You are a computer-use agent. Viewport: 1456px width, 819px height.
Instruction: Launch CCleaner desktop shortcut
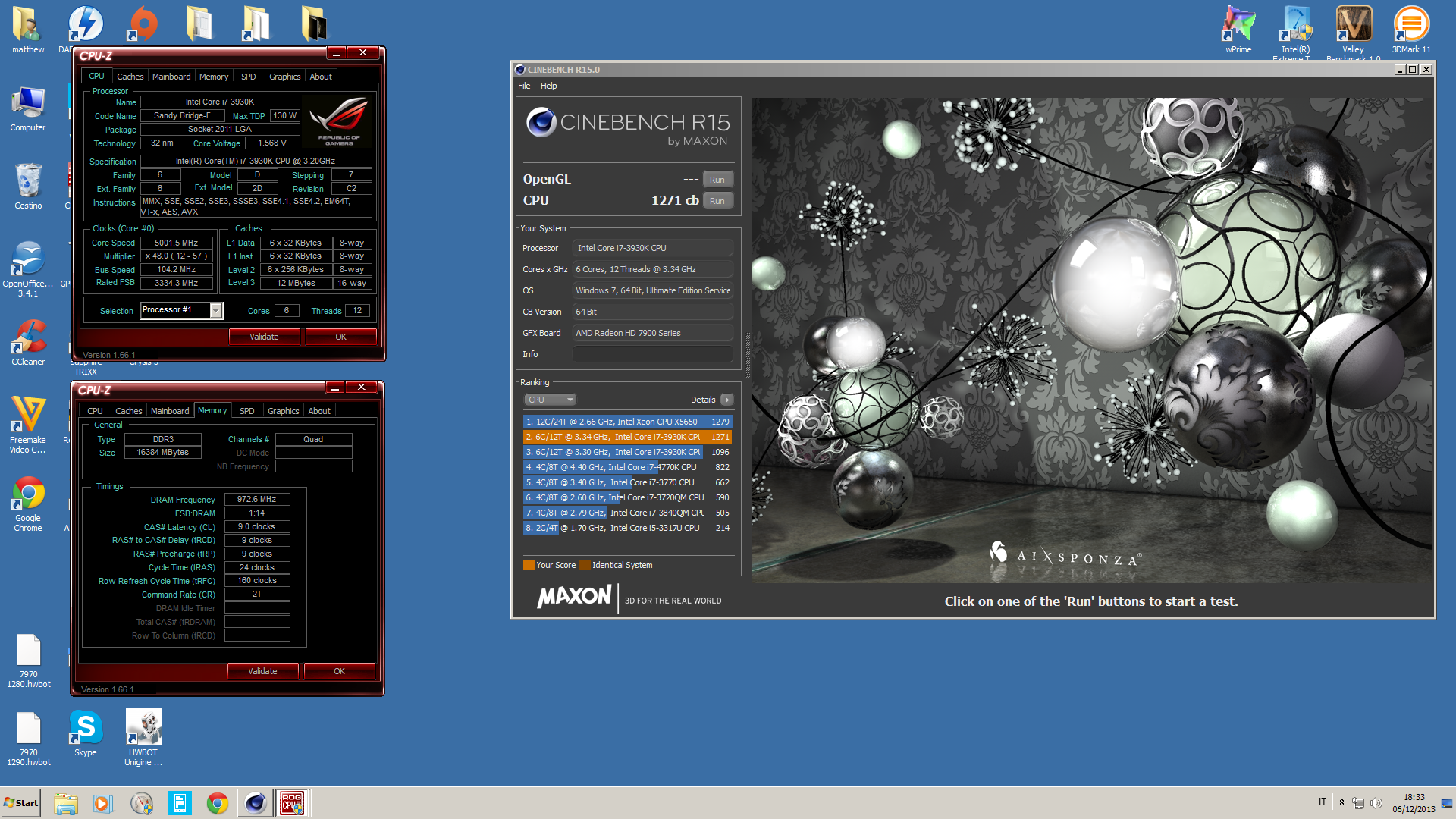click(x=28, y=343)
